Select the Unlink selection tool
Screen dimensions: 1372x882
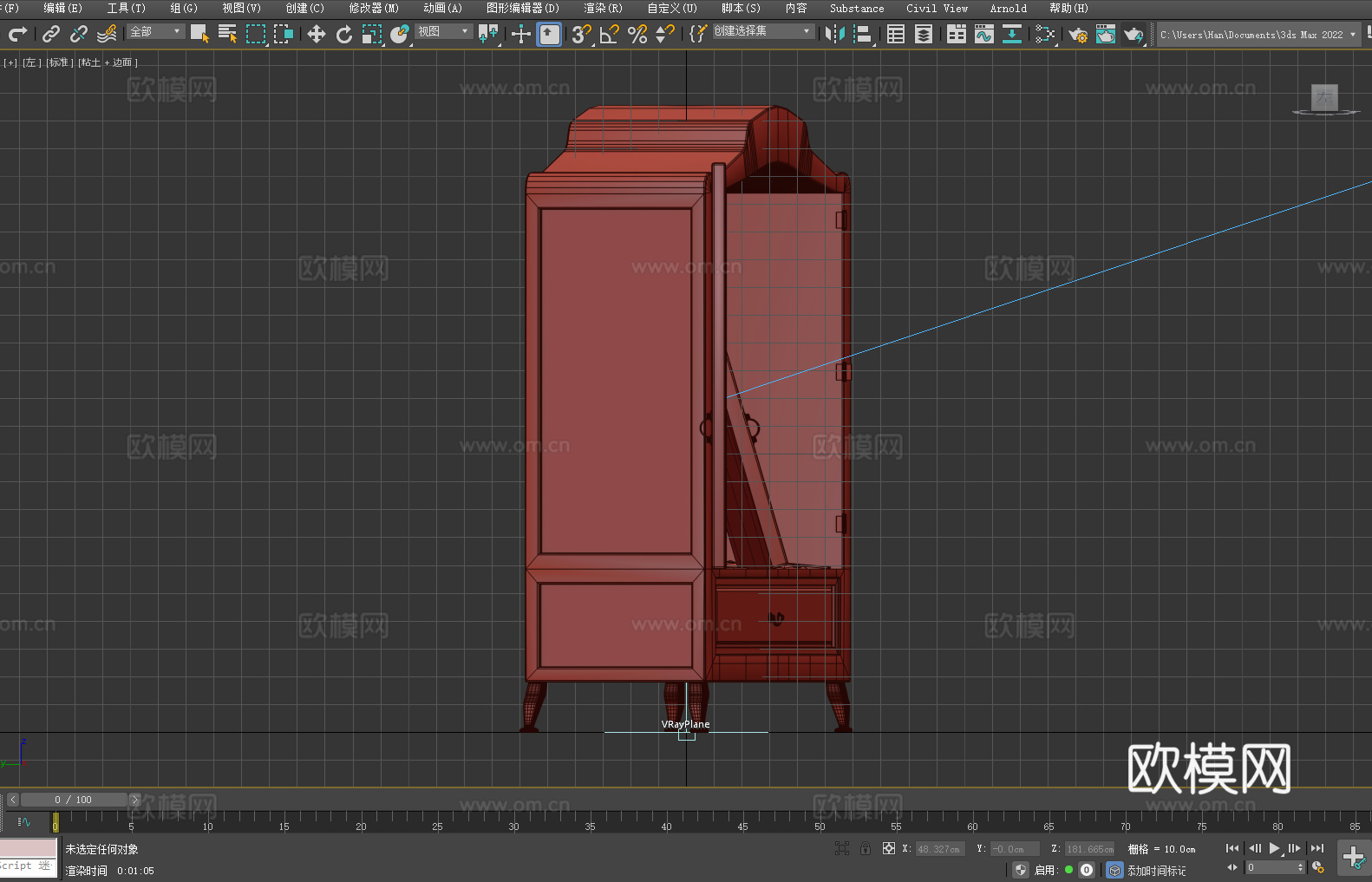tap(79, 34)
